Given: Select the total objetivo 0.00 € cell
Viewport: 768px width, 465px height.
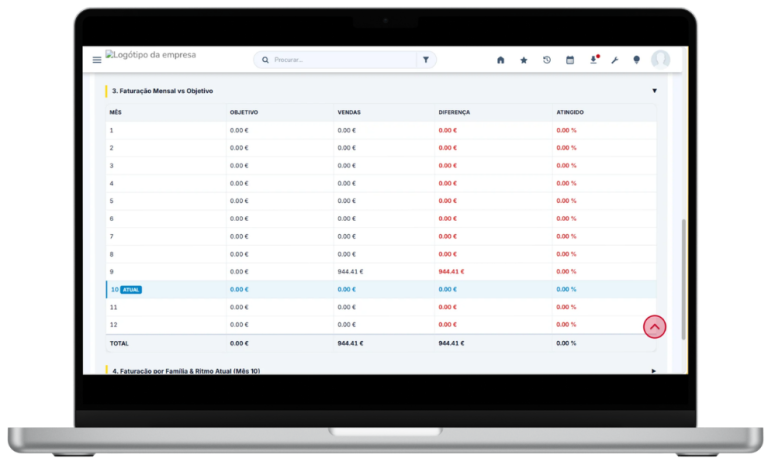Looking at the screenshot, I should 239,343.
